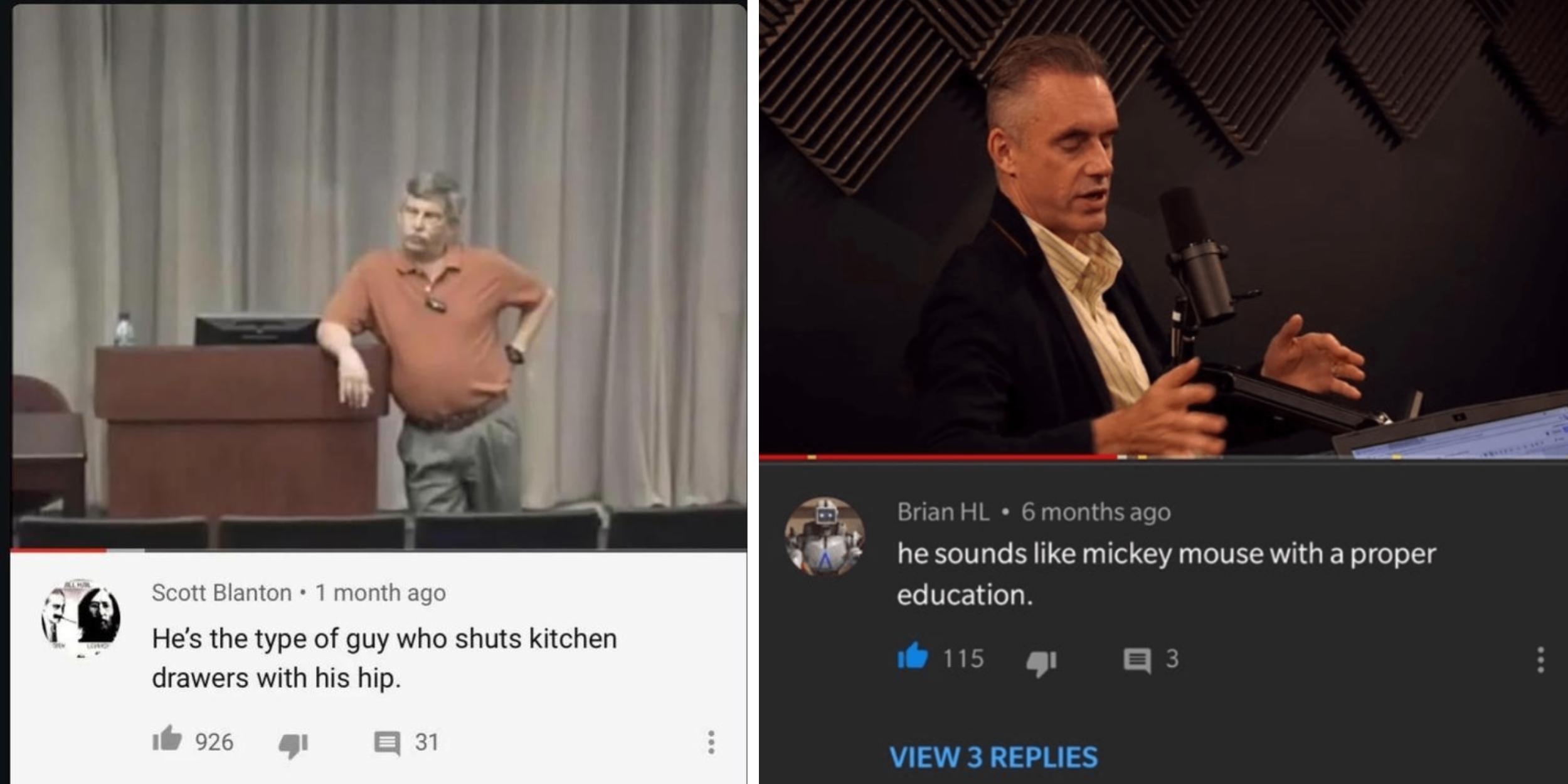Screen dimensions: 1568x784
Task: Open Scott Blanton's profile avatar
Action: pyautogui.click(x=80, y=620)
